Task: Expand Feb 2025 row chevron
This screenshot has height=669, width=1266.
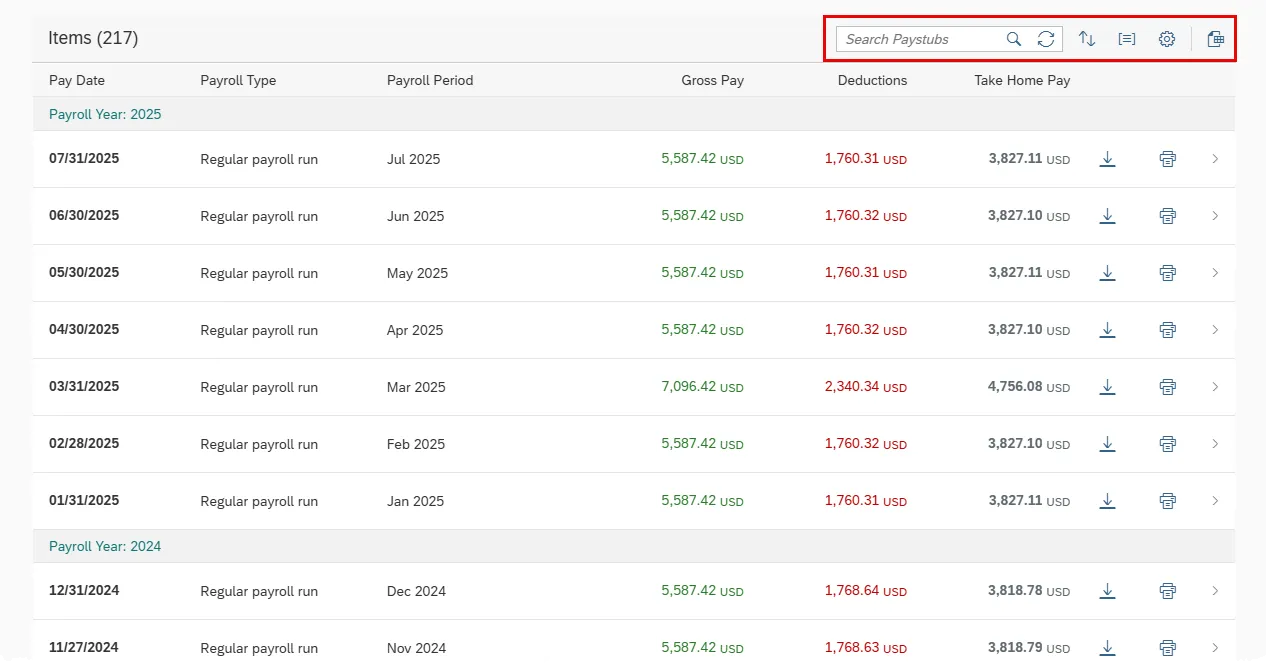Action: point(1215,444)
